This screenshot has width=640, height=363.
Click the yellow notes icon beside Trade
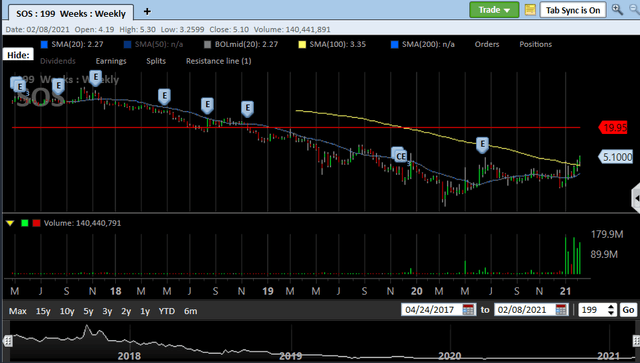[530, 10]
